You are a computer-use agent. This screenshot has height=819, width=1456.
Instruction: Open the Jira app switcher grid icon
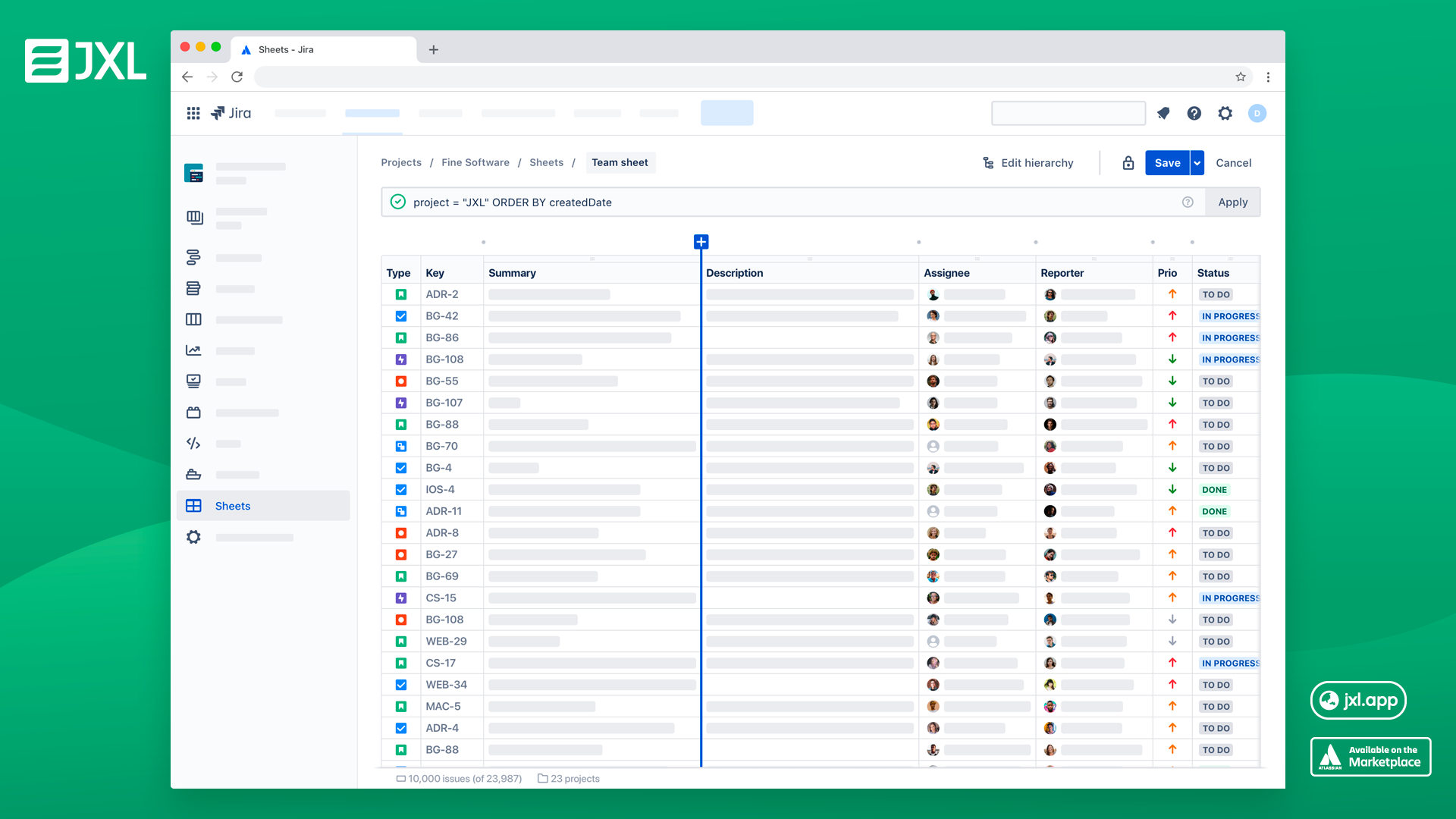click(193, 113)
